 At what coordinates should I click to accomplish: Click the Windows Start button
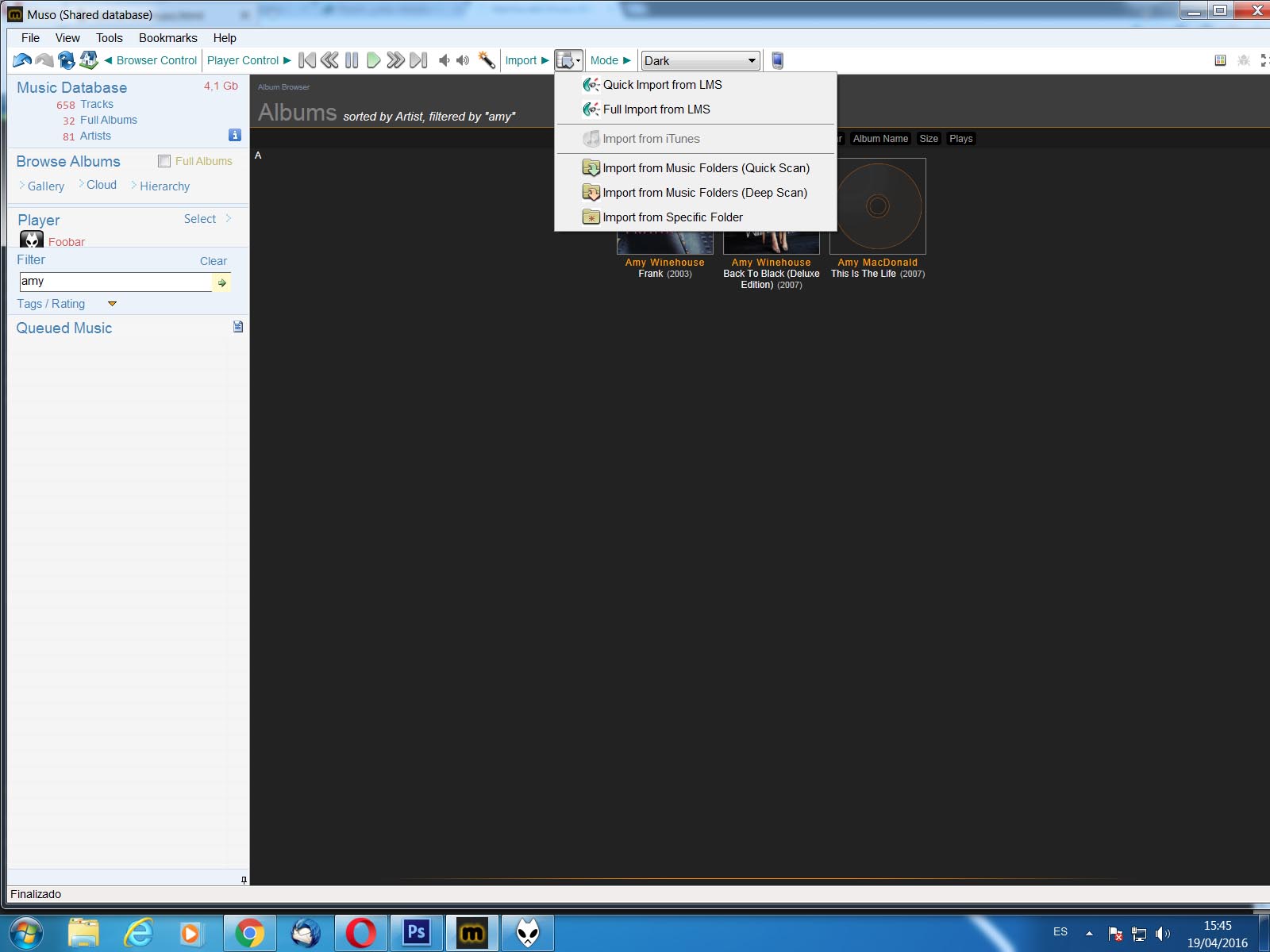point(25,933)
